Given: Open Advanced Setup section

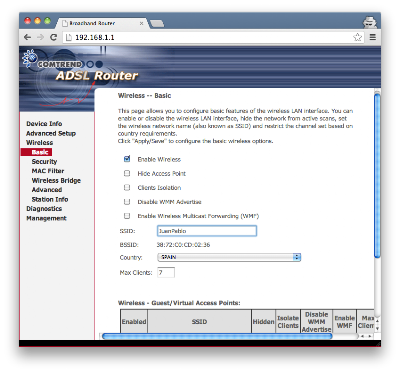Looking at the screenshot, I should pyautogui.click(x=51, y=133).
